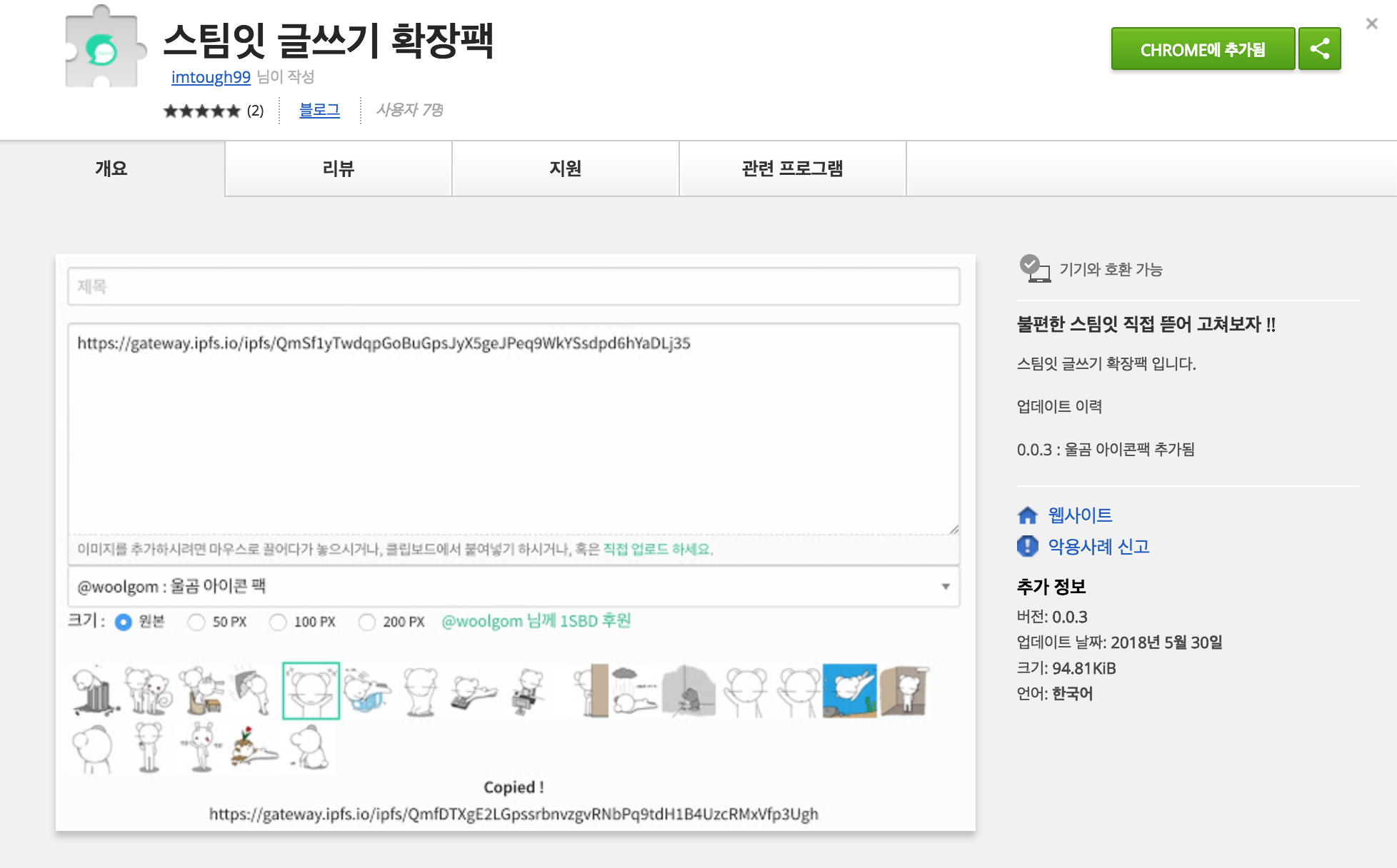This screenshot has width=1397, height=868.
Task: Click the home icon beside 웹사이트
Action: [1027, 515]
